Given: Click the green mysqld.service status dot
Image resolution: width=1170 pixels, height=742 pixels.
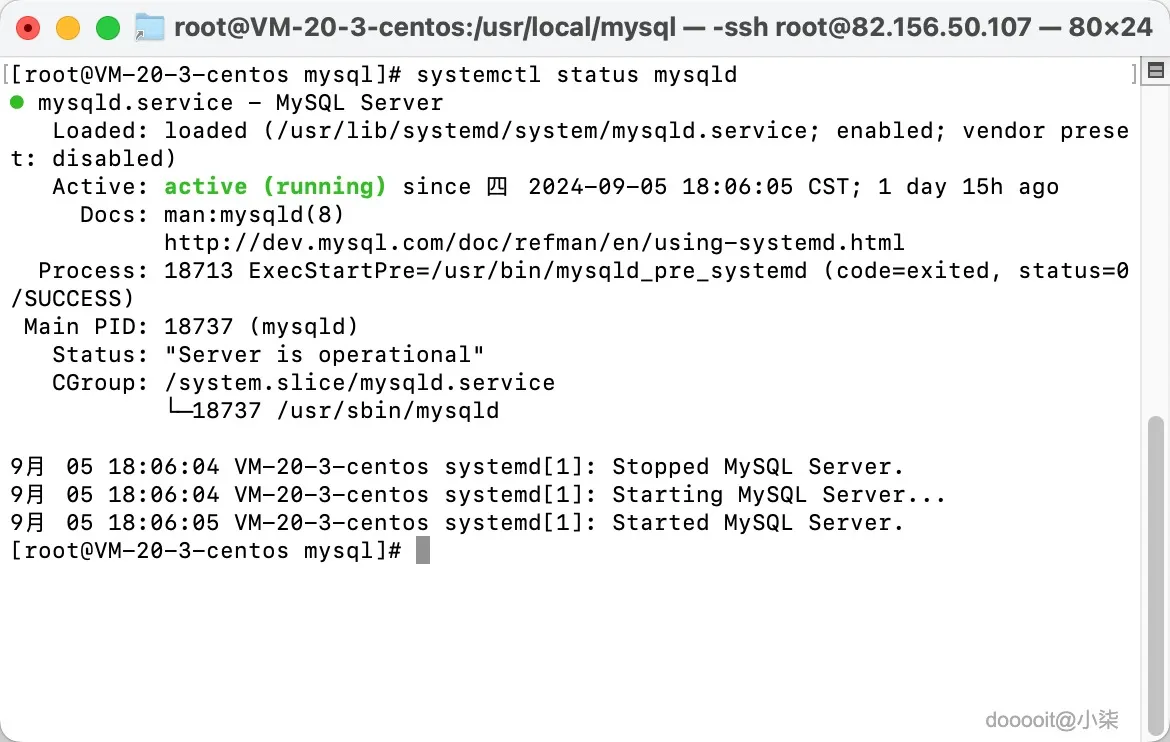Looking at the screenshot, I should pos(17,102).
